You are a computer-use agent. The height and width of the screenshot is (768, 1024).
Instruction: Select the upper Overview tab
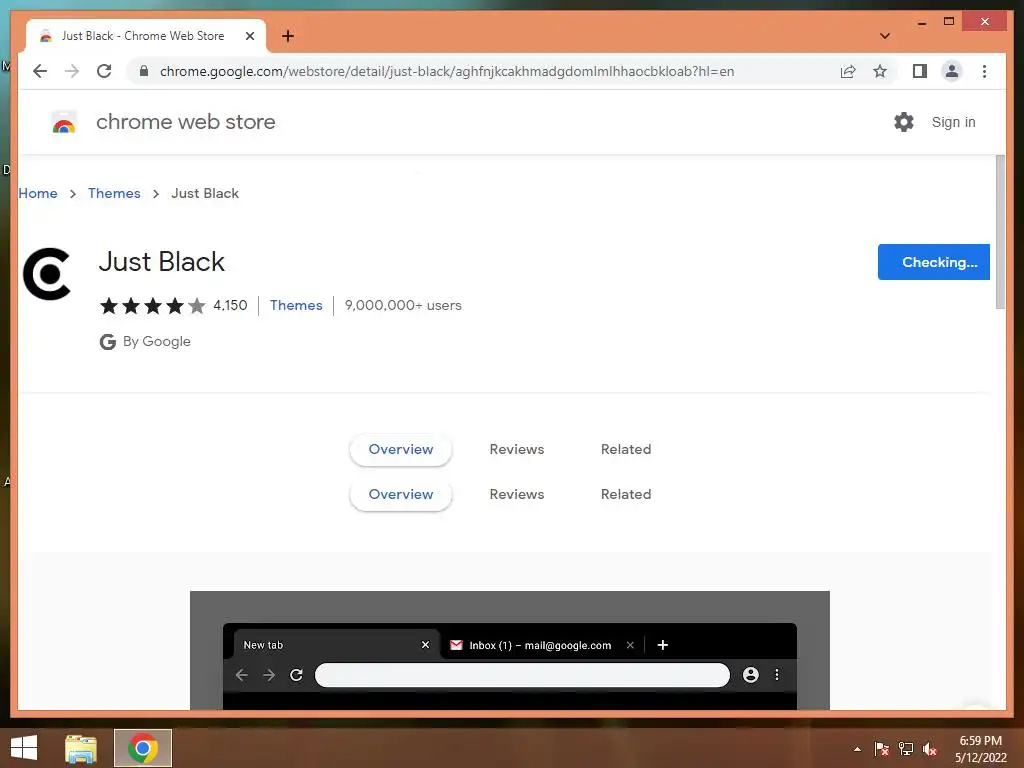click(x=400, y=449)
